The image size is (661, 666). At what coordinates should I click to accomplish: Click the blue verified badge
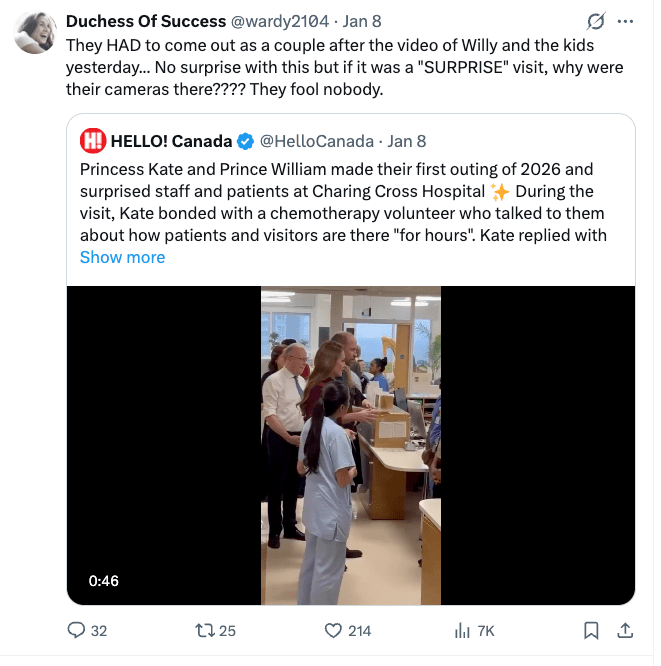pos(245,141)
